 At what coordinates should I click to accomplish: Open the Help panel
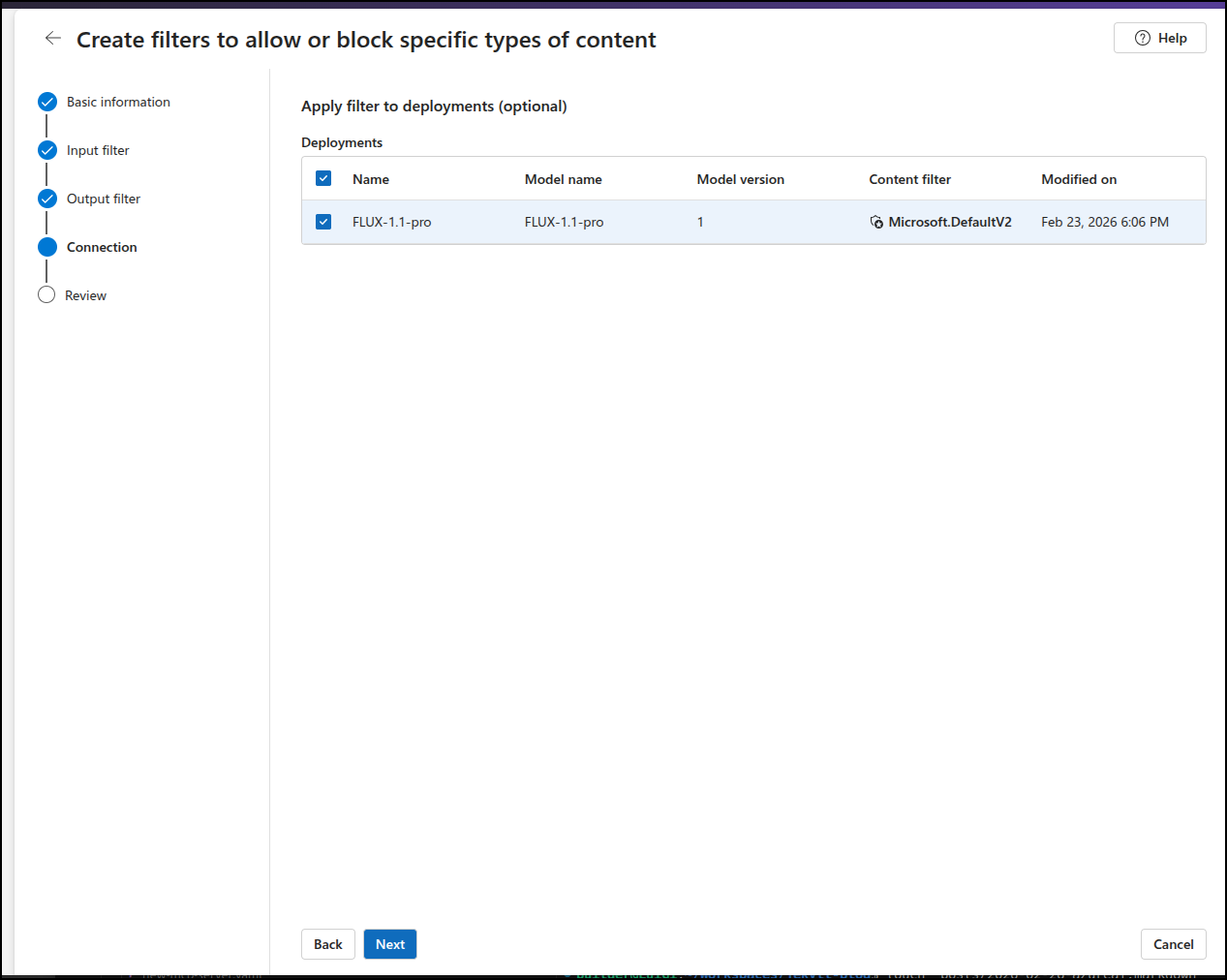[1159, 38]
